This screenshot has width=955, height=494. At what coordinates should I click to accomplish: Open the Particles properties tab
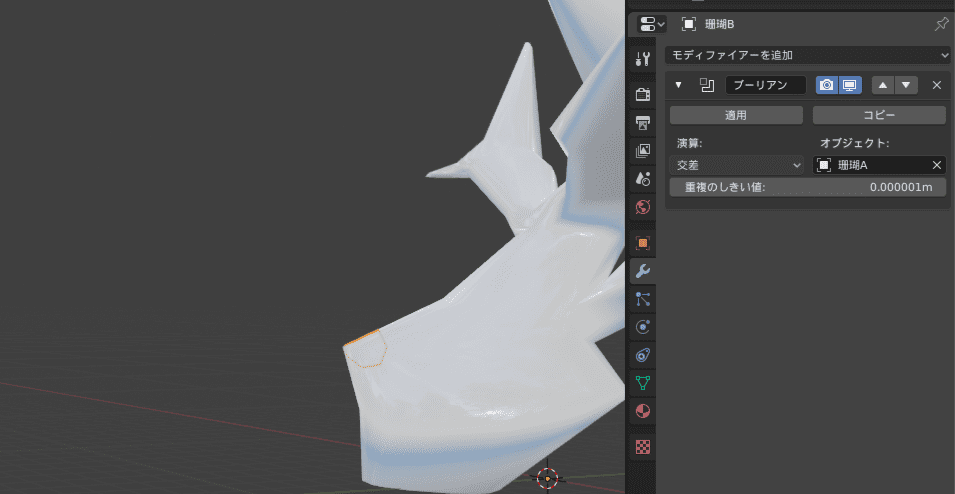(x=643, y=299)
